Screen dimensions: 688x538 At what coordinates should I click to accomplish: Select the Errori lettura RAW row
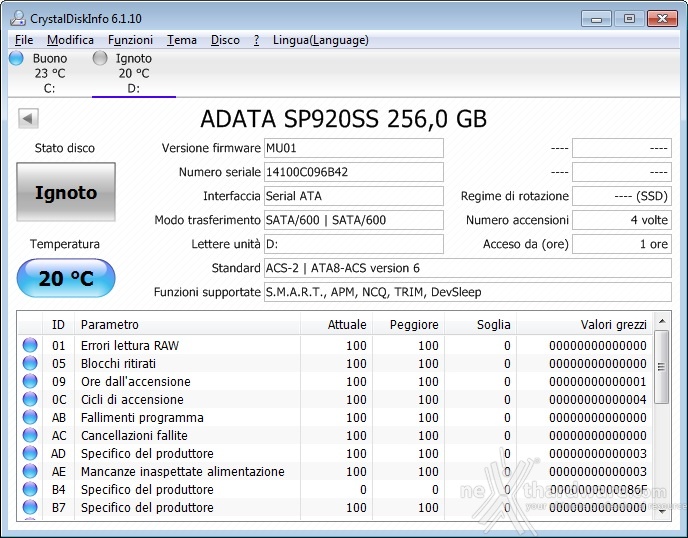[335, 345]
